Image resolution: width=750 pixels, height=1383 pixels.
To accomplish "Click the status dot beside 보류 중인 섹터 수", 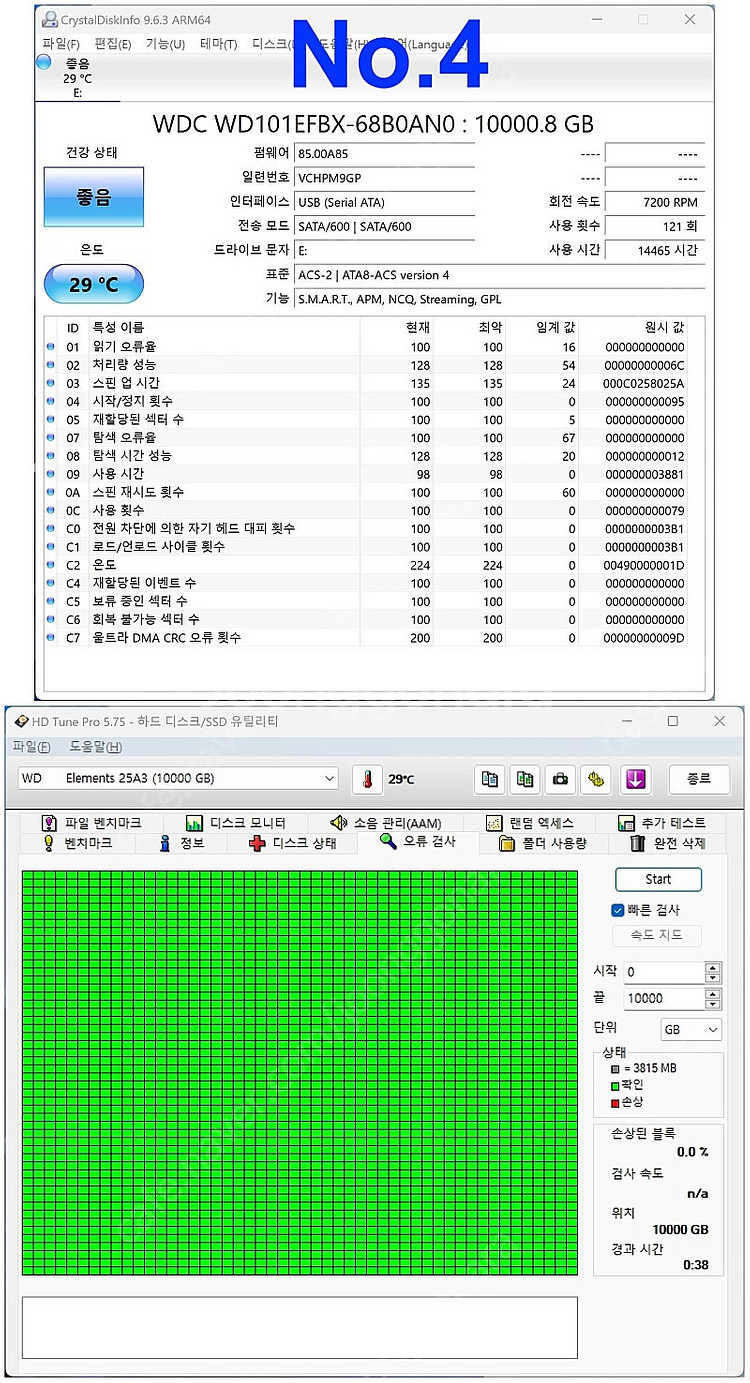I will point(51,601).
